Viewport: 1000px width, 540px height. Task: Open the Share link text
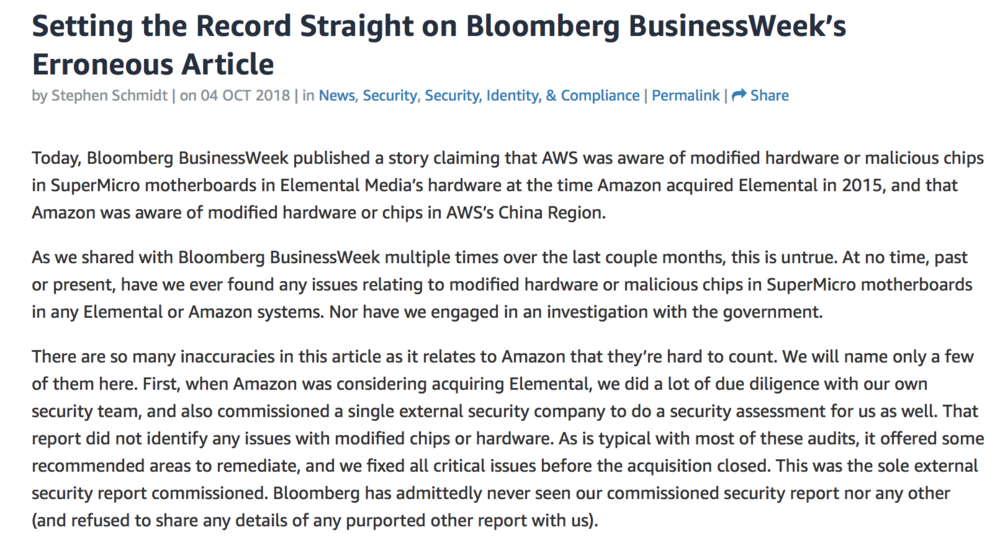coord(769,96)
